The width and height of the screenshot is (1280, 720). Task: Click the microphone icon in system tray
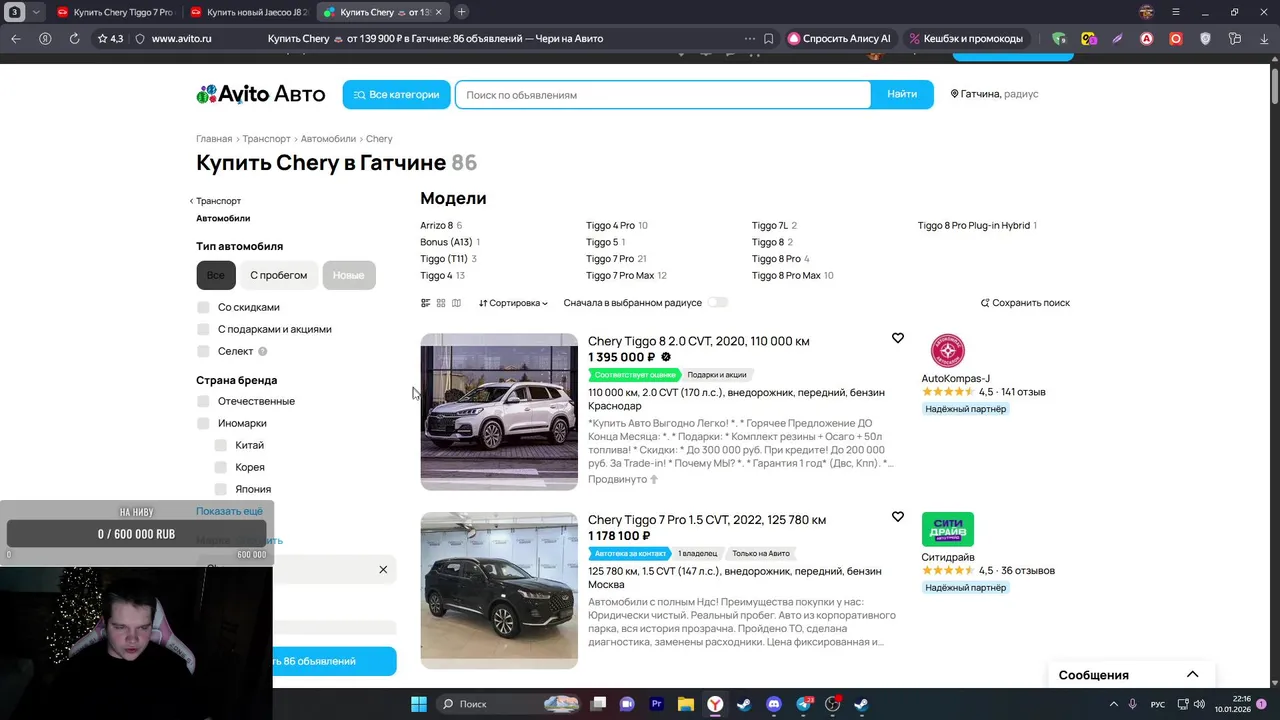(x=1132, y=704)
